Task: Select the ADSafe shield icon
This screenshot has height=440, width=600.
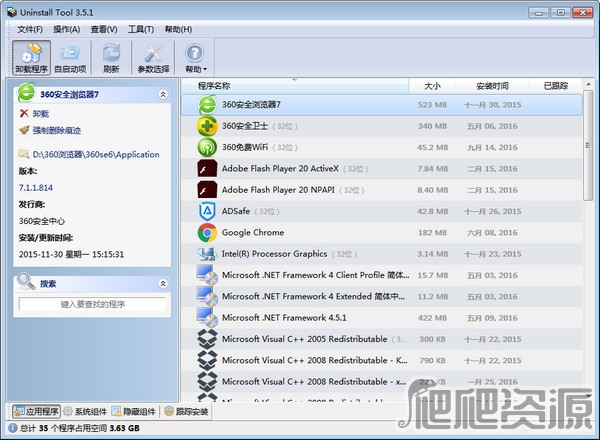Action: coord(207,211)
